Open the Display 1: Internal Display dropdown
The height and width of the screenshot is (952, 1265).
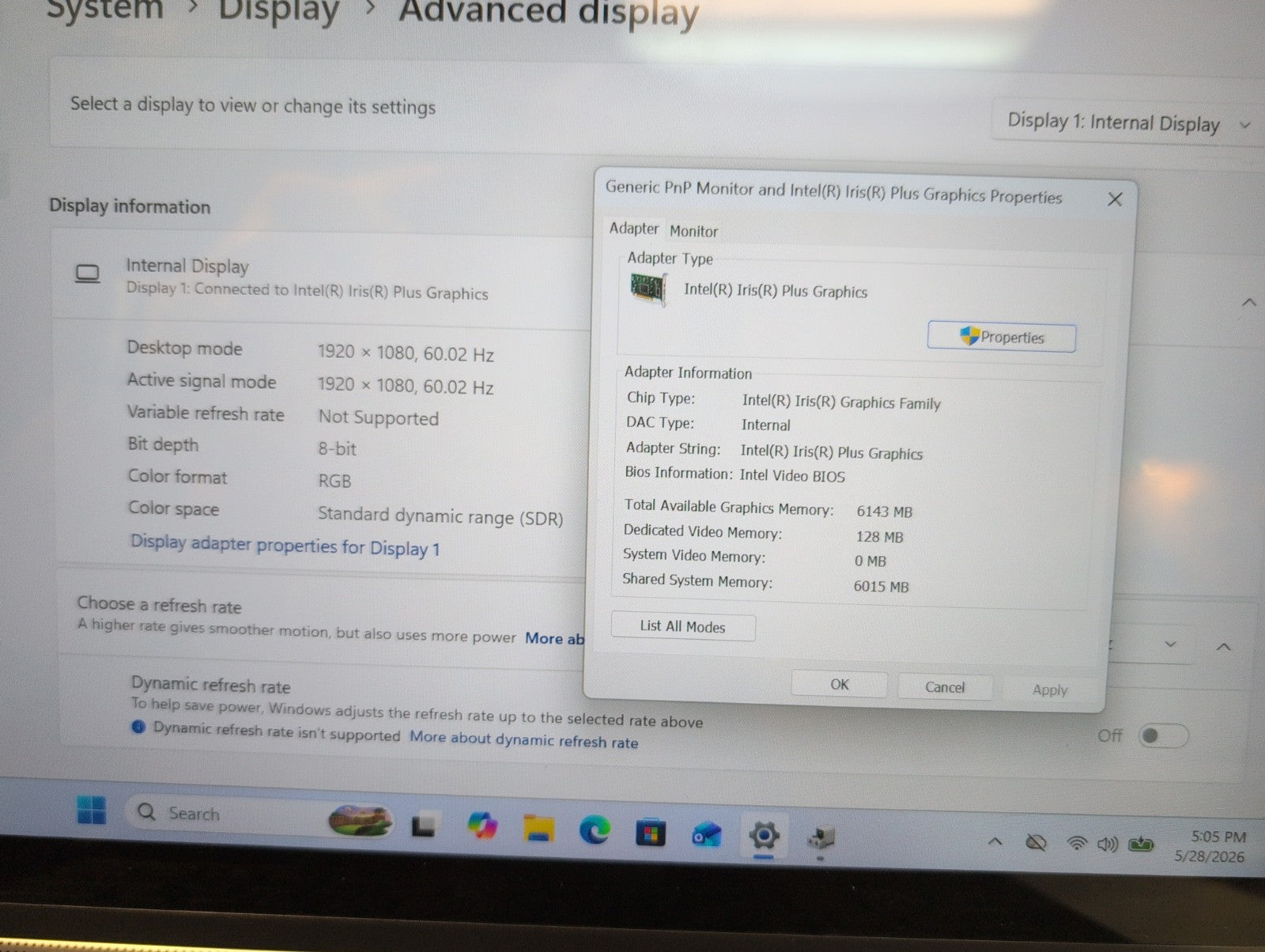(x=1127, y=123)
